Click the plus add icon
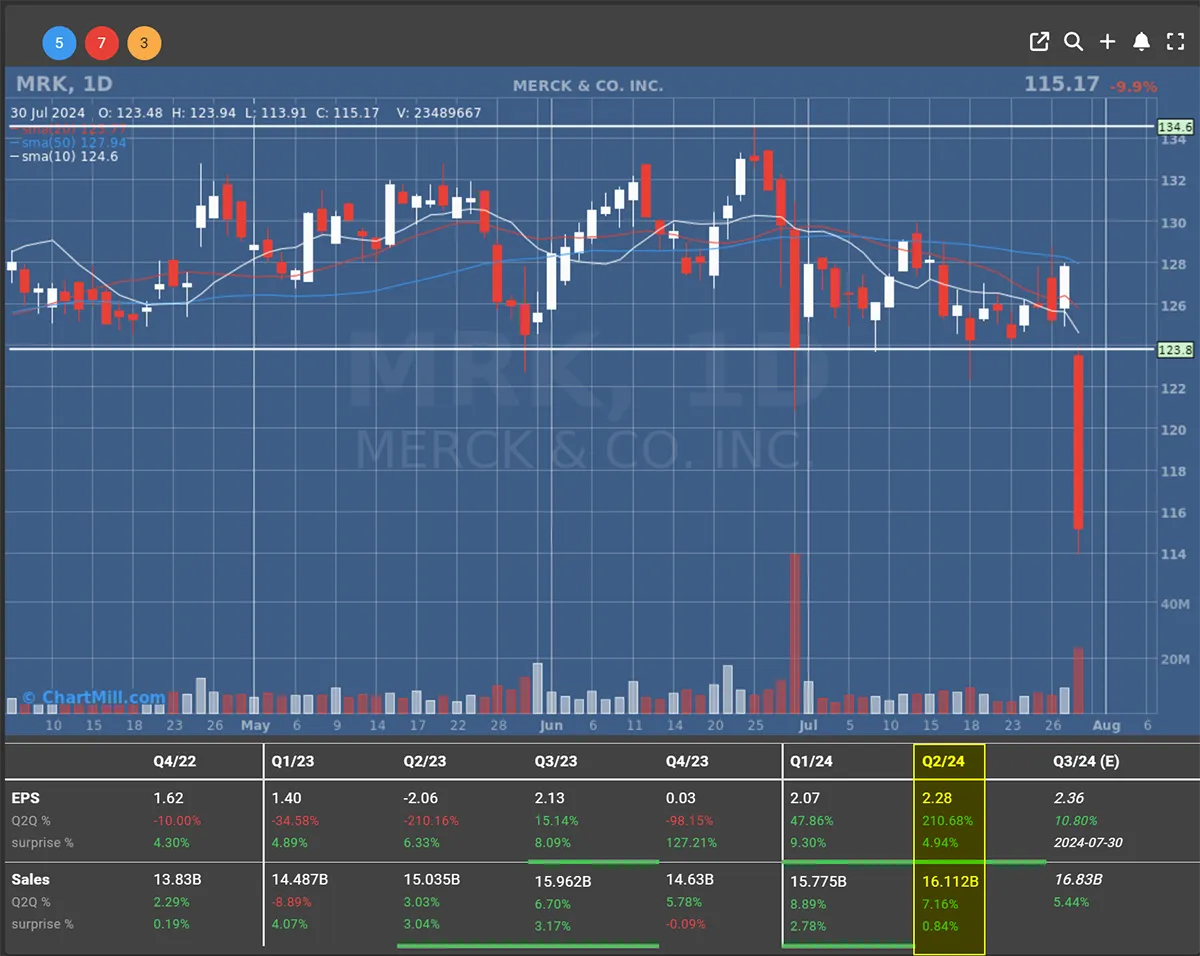 click(x=1107, y=41)
